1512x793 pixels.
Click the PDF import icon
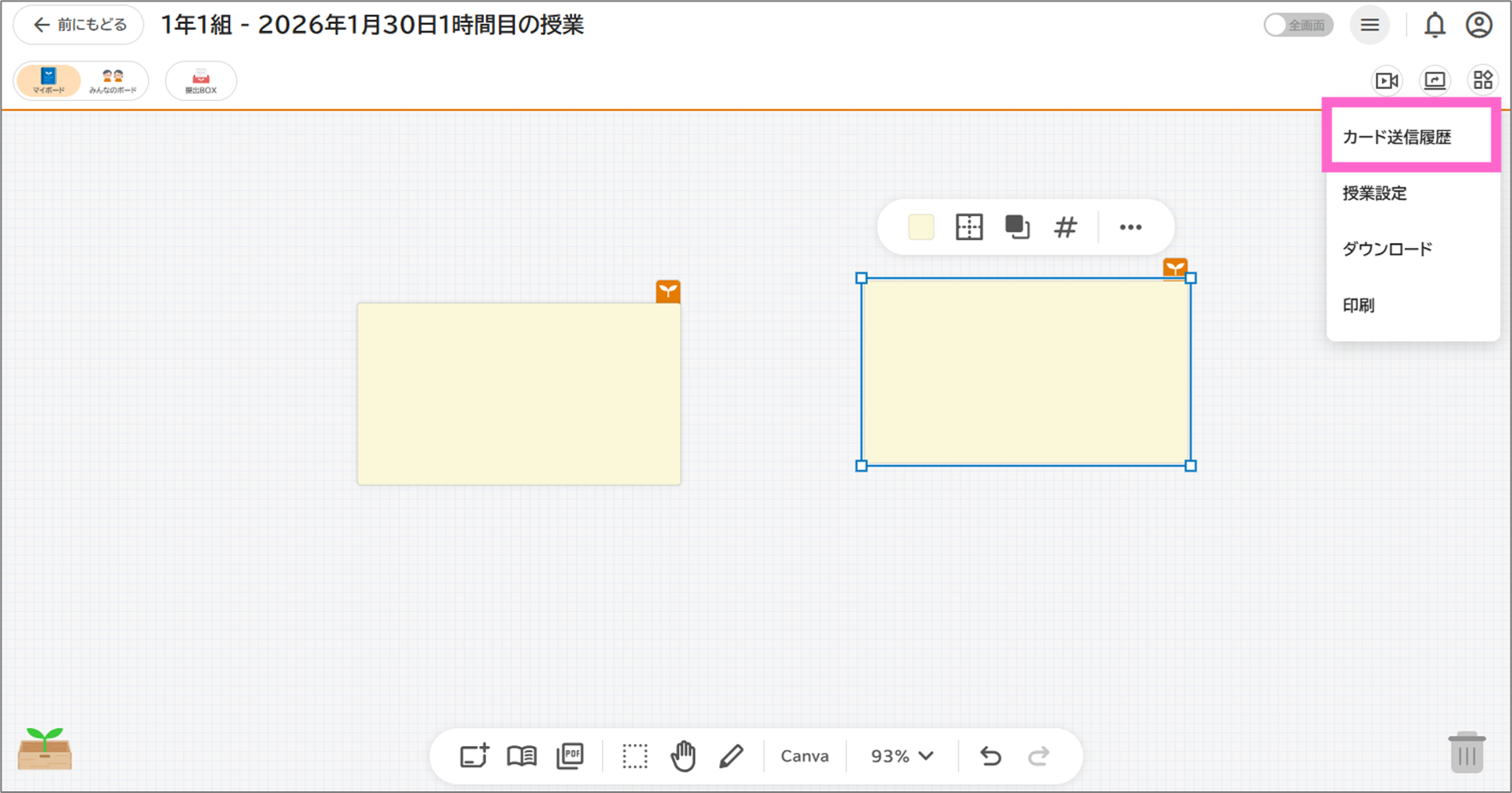point(570,756)
